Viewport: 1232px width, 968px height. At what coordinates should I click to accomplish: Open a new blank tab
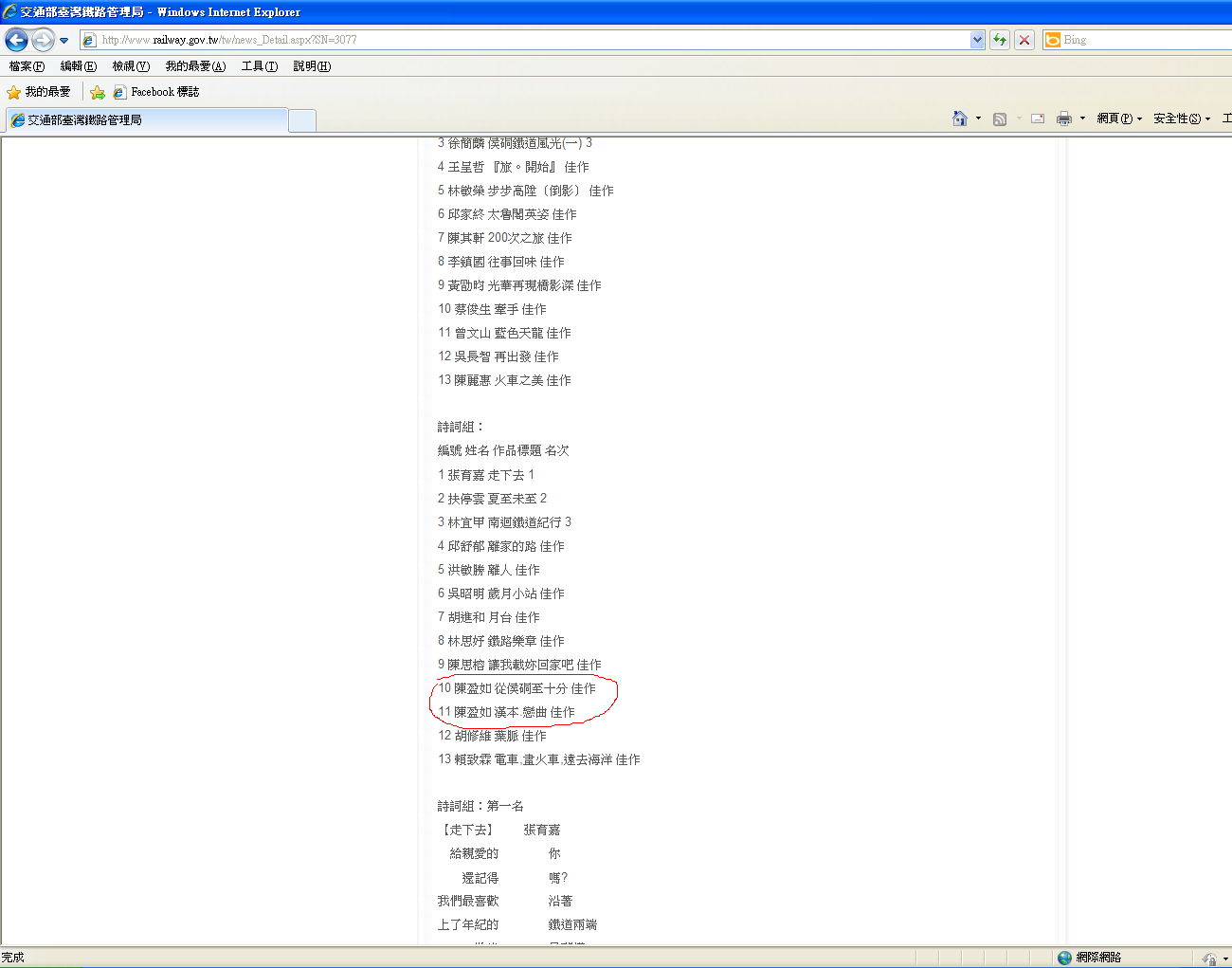click(302, 120)
